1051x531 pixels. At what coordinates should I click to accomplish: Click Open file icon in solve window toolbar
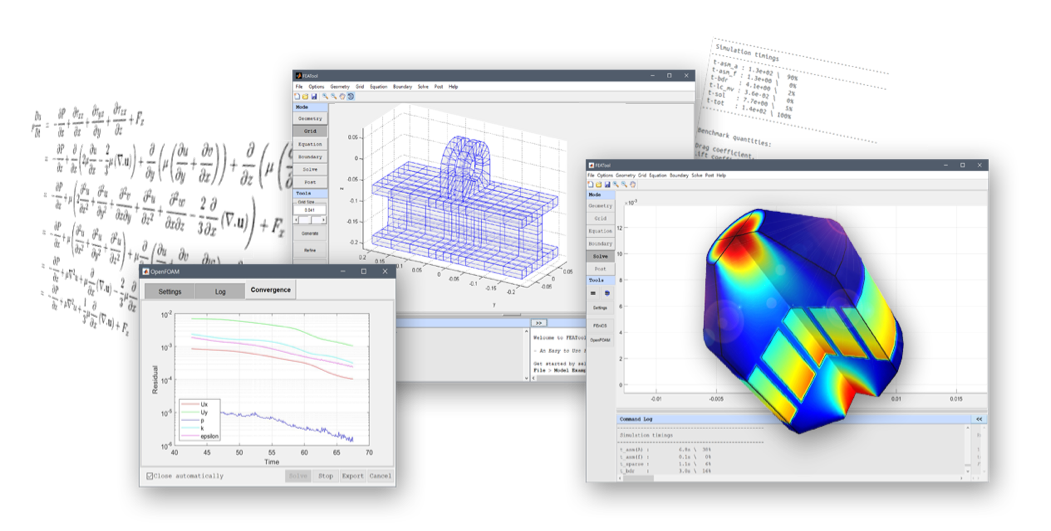point(599,184)
